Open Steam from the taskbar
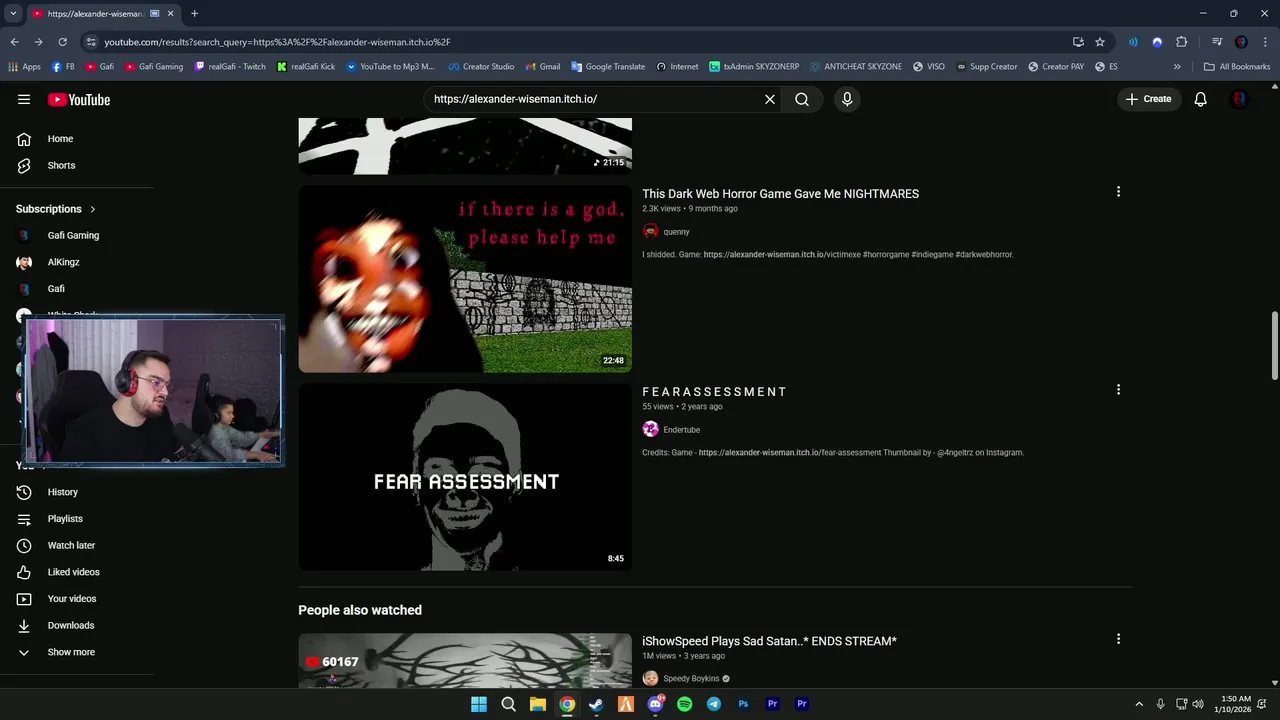The width and height of the screenshot is (1280, 720). coord(596,704)
